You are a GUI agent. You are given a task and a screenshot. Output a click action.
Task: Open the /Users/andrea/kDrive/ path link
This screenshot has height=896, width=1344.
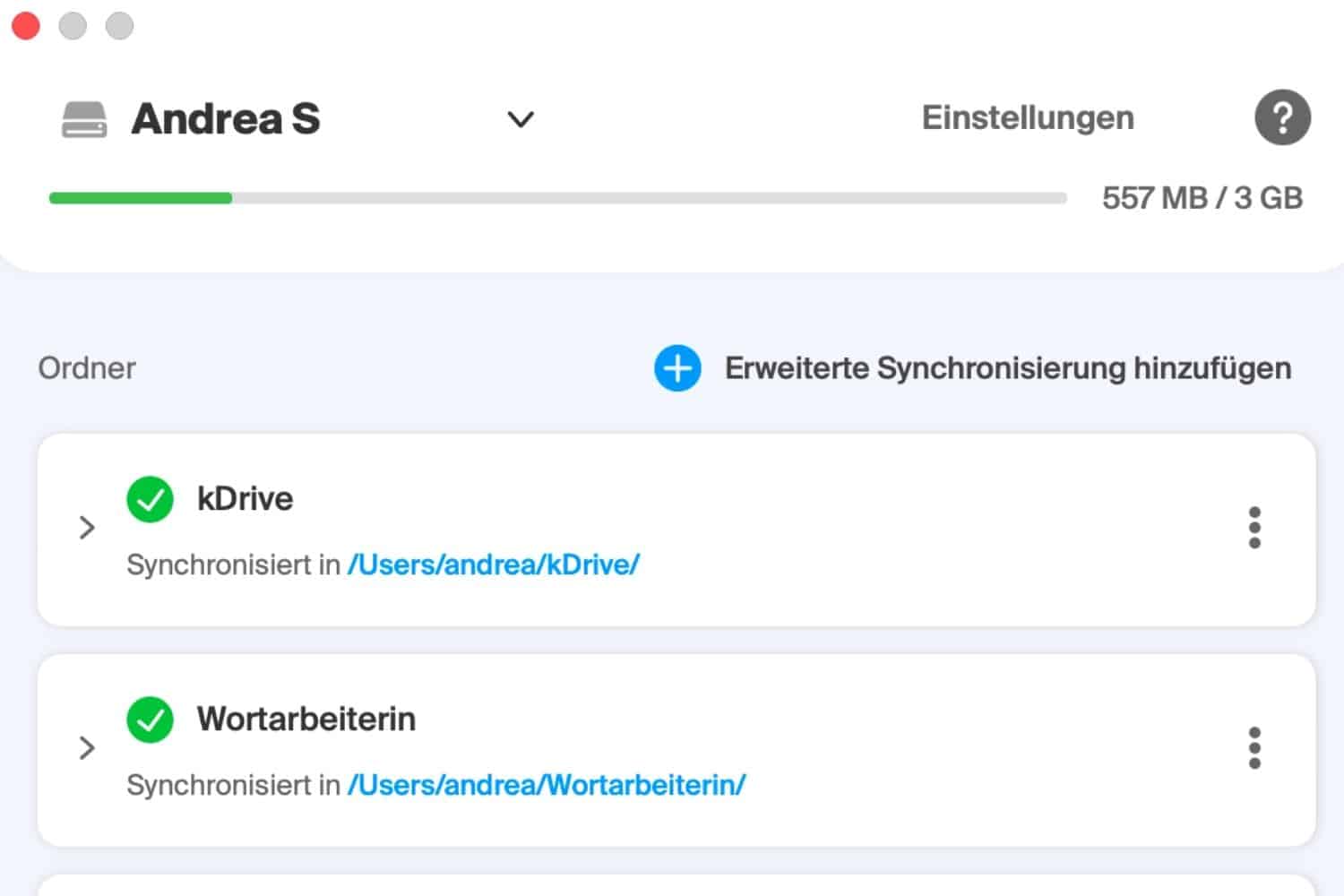point(494,564)
